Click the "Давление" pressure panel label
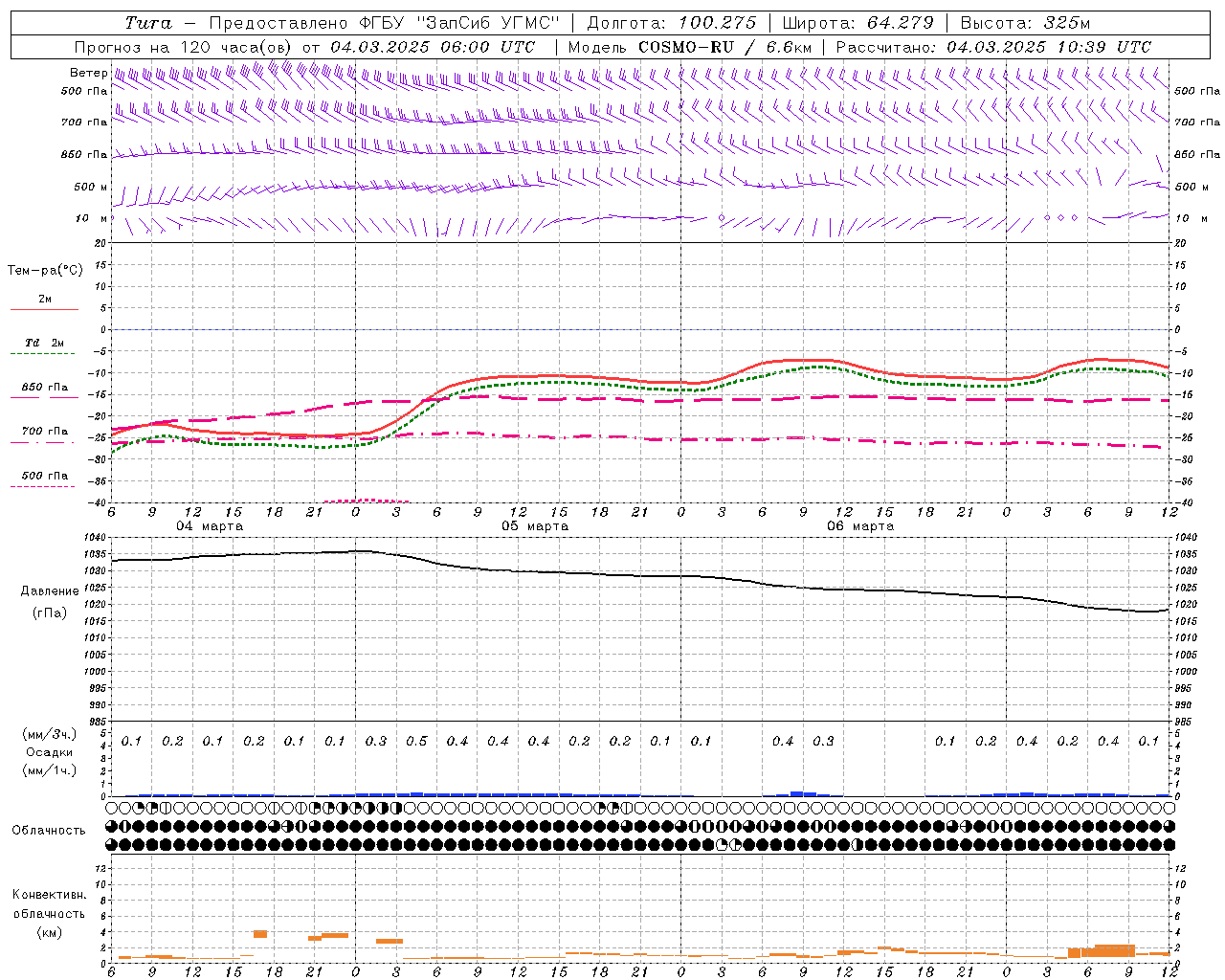The width and height of the screenshot is (1225, 980). [50, 591]
